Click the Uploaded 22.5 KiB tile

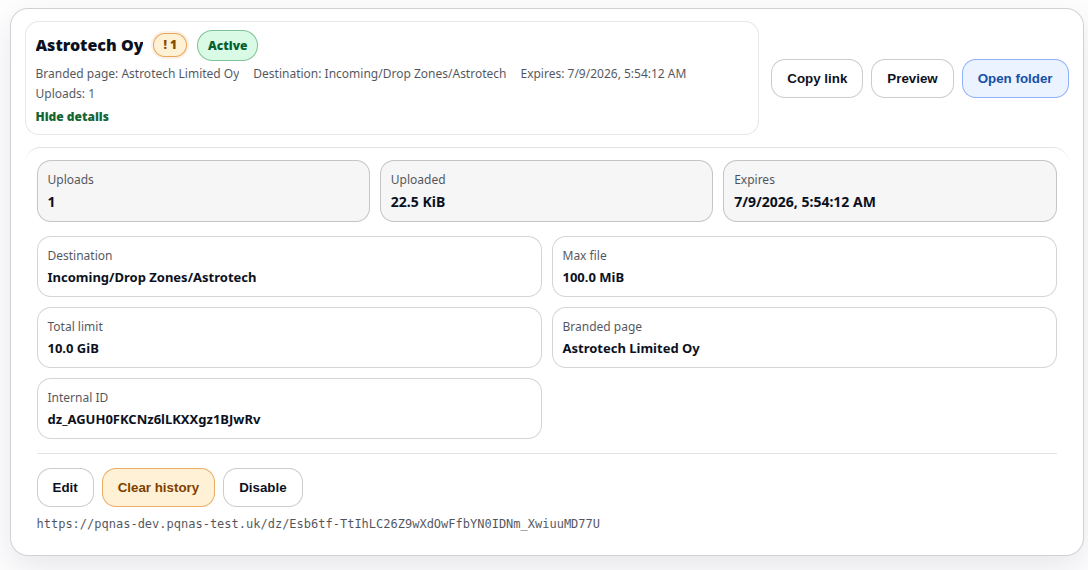point(546,191)
